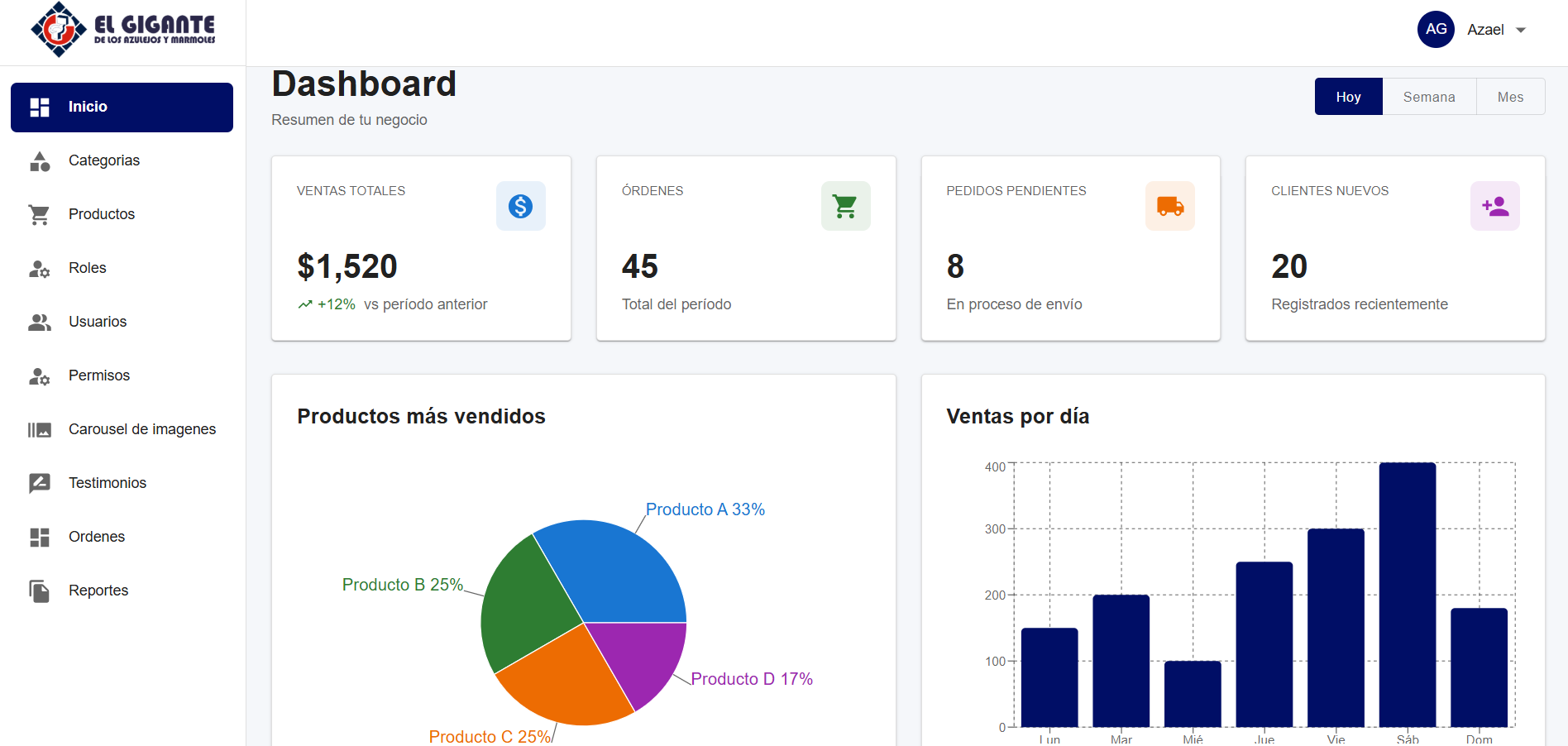Click the Usuarios people icon
The image size is (1568, 746).
pos(39,322)
